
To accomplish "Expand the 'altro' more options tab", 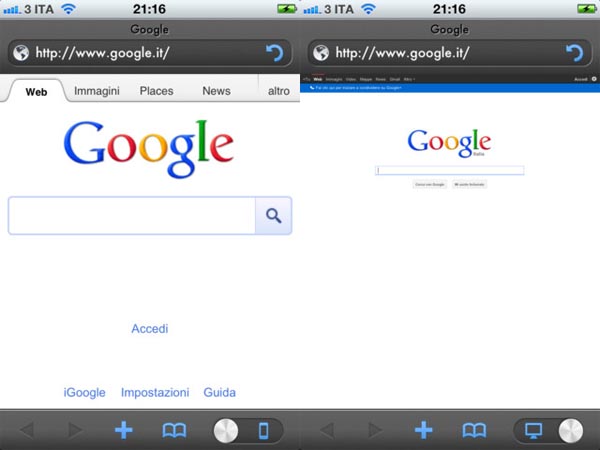I will [x=279, y=91].
